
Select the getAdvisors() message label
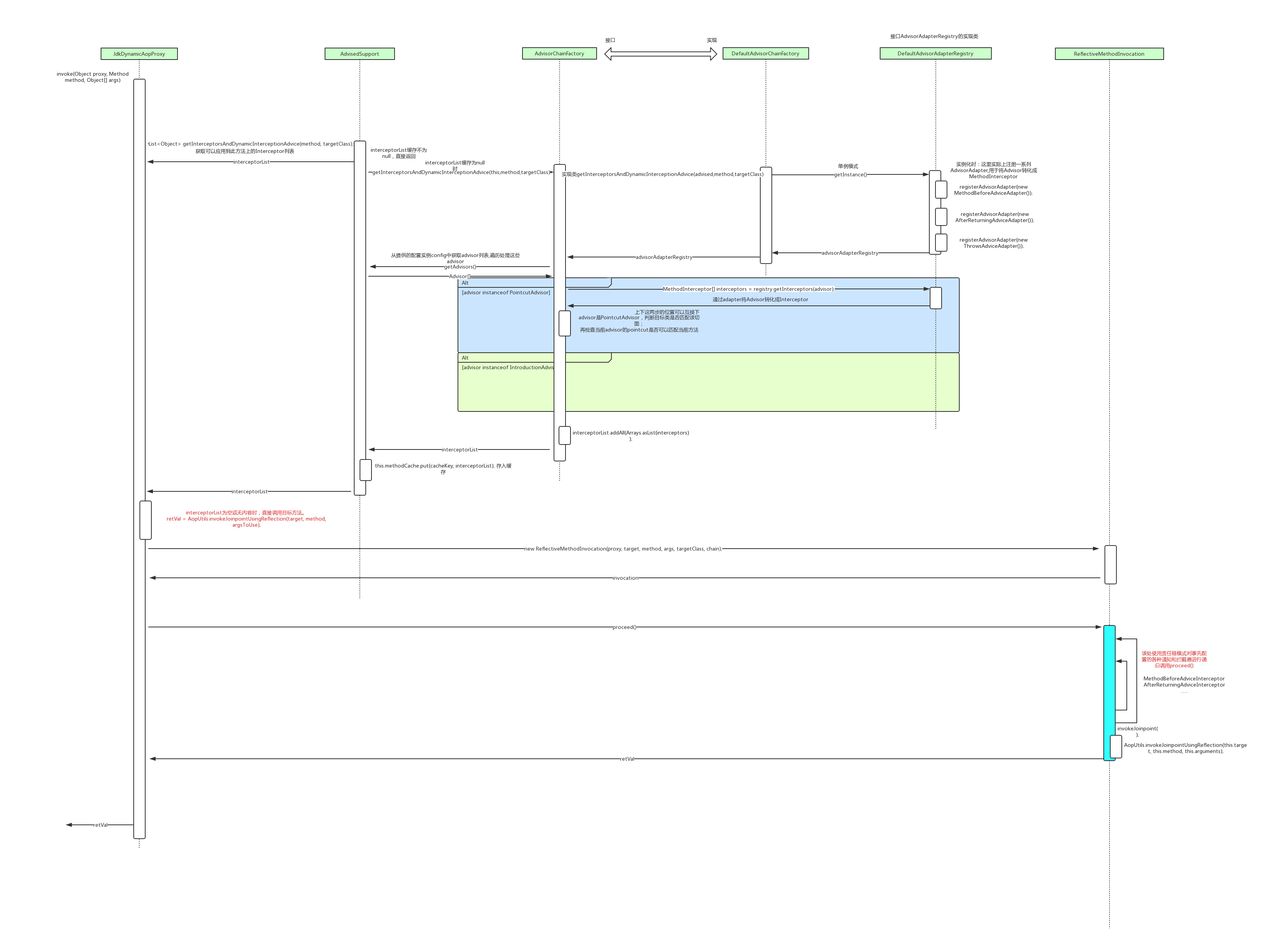point(460,267)
